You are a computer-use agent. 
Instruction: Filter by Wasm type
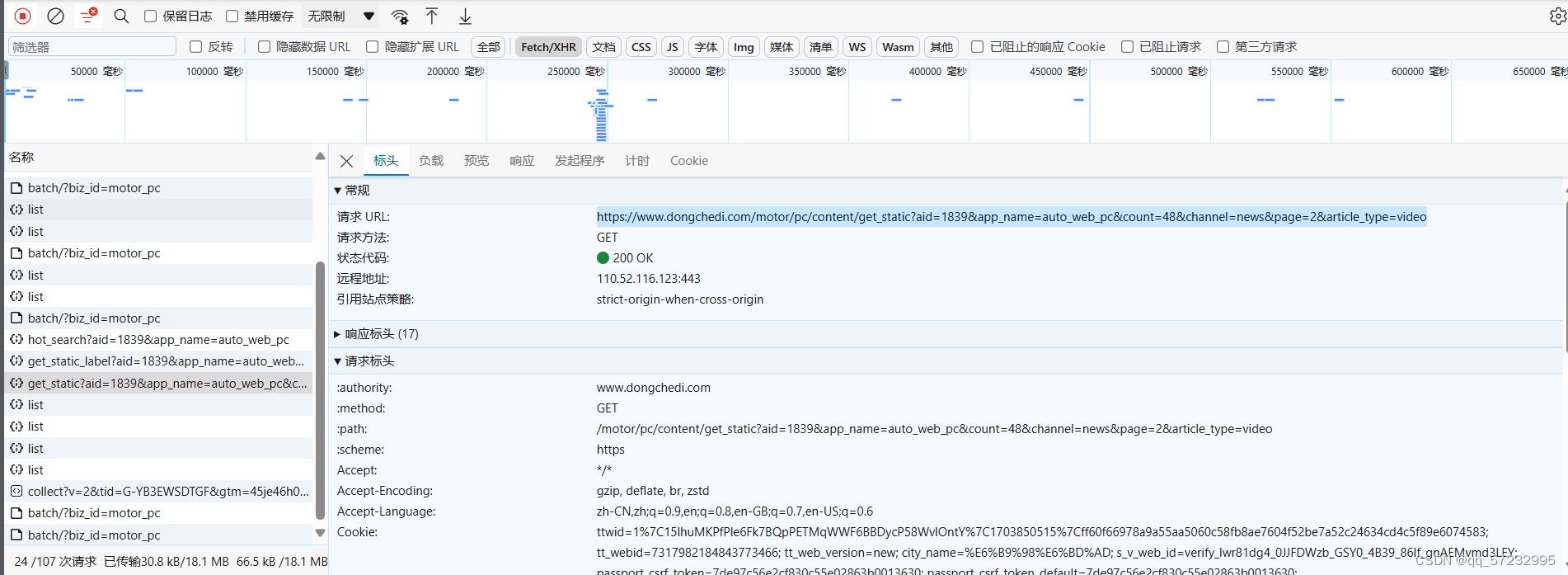coord(898,47)
